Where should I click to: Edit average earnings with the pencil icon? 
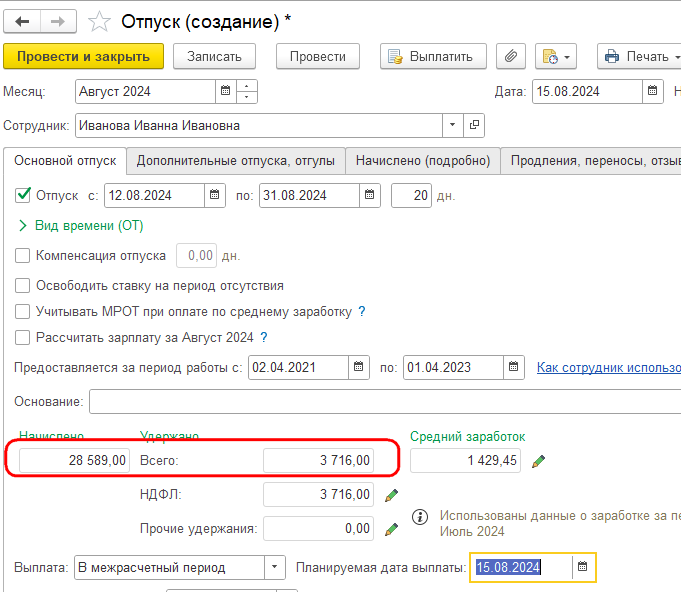(538, 461)
